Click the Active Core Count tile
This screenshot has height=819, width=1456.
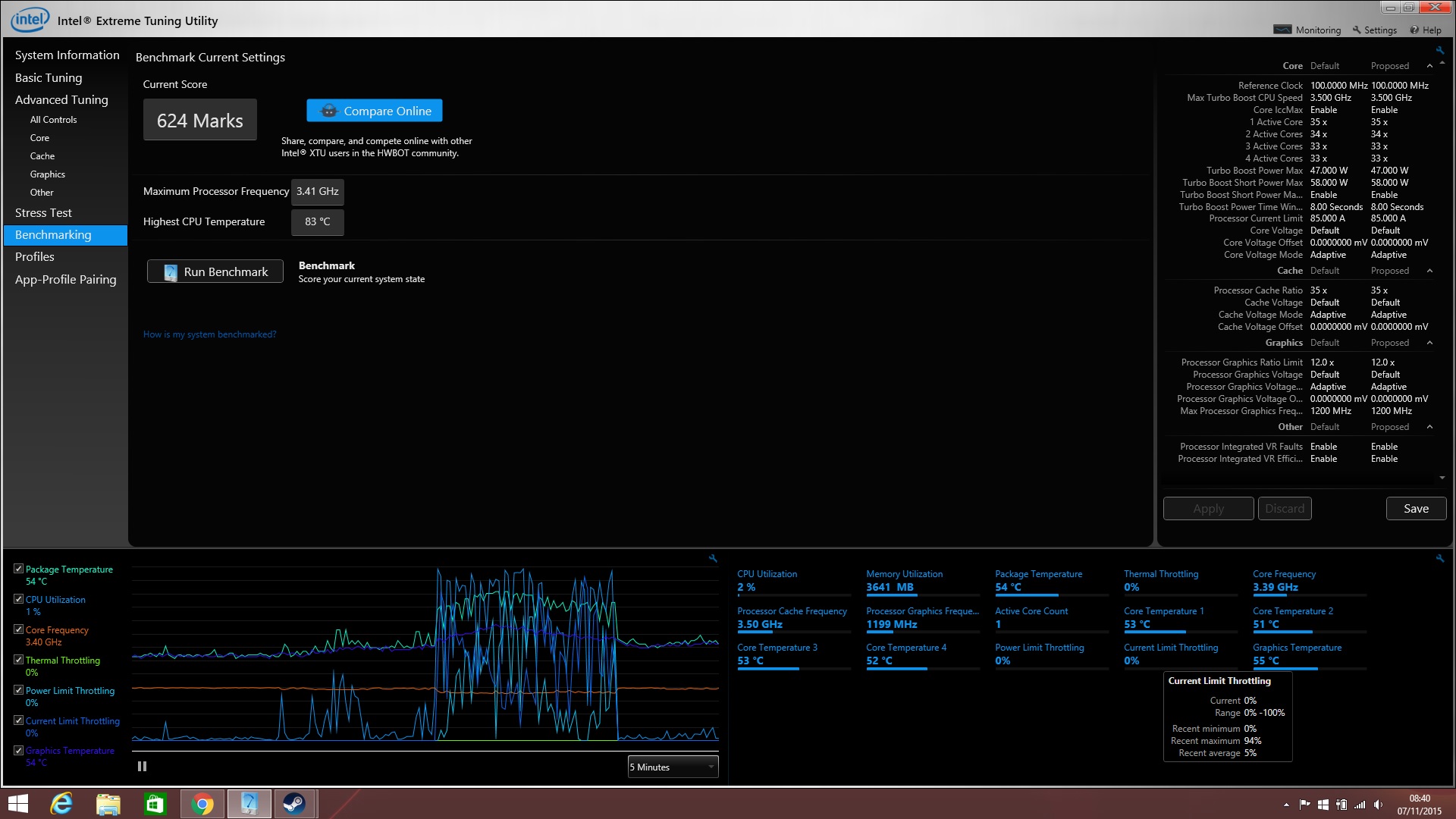pyautogui.click(x=1052, y=620)
